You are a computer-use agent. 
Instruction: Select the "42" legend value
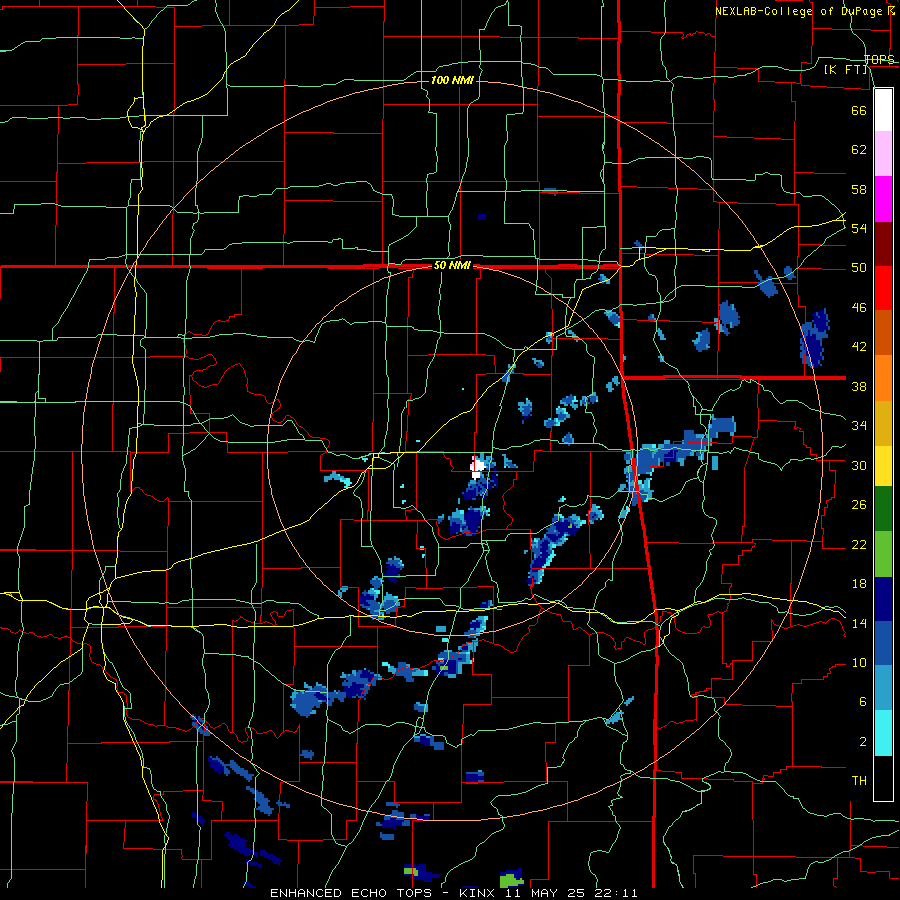pyautogui.click(x=859, y=347)
